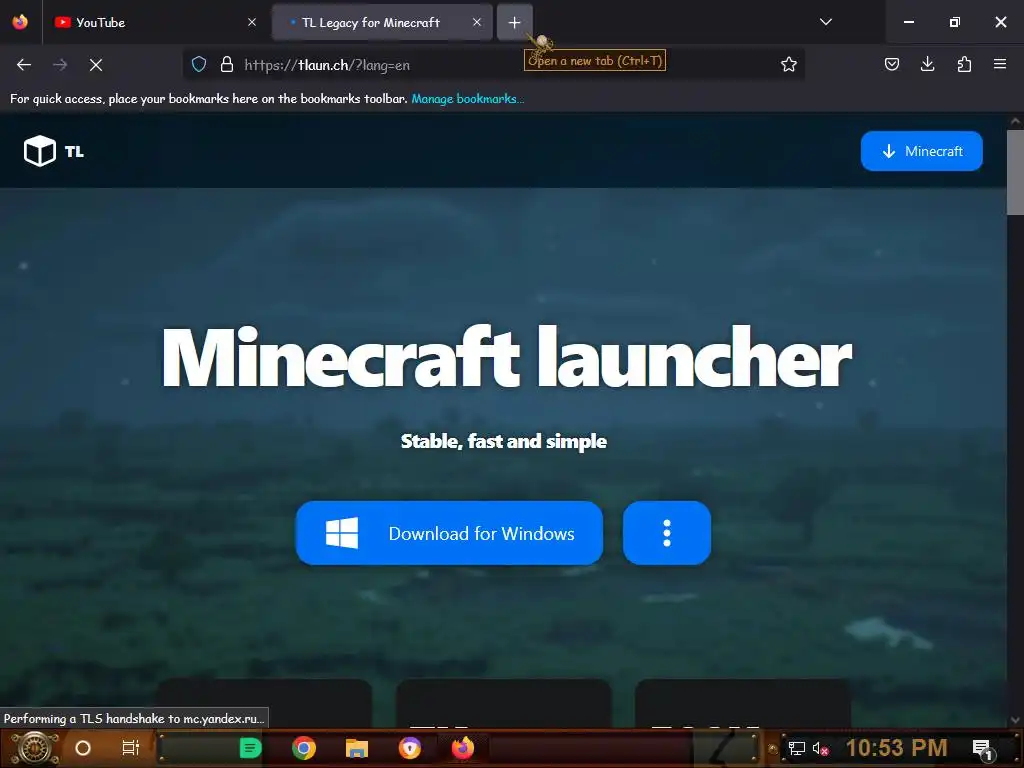Open the purple shield app on taskbar

(409, 748)
